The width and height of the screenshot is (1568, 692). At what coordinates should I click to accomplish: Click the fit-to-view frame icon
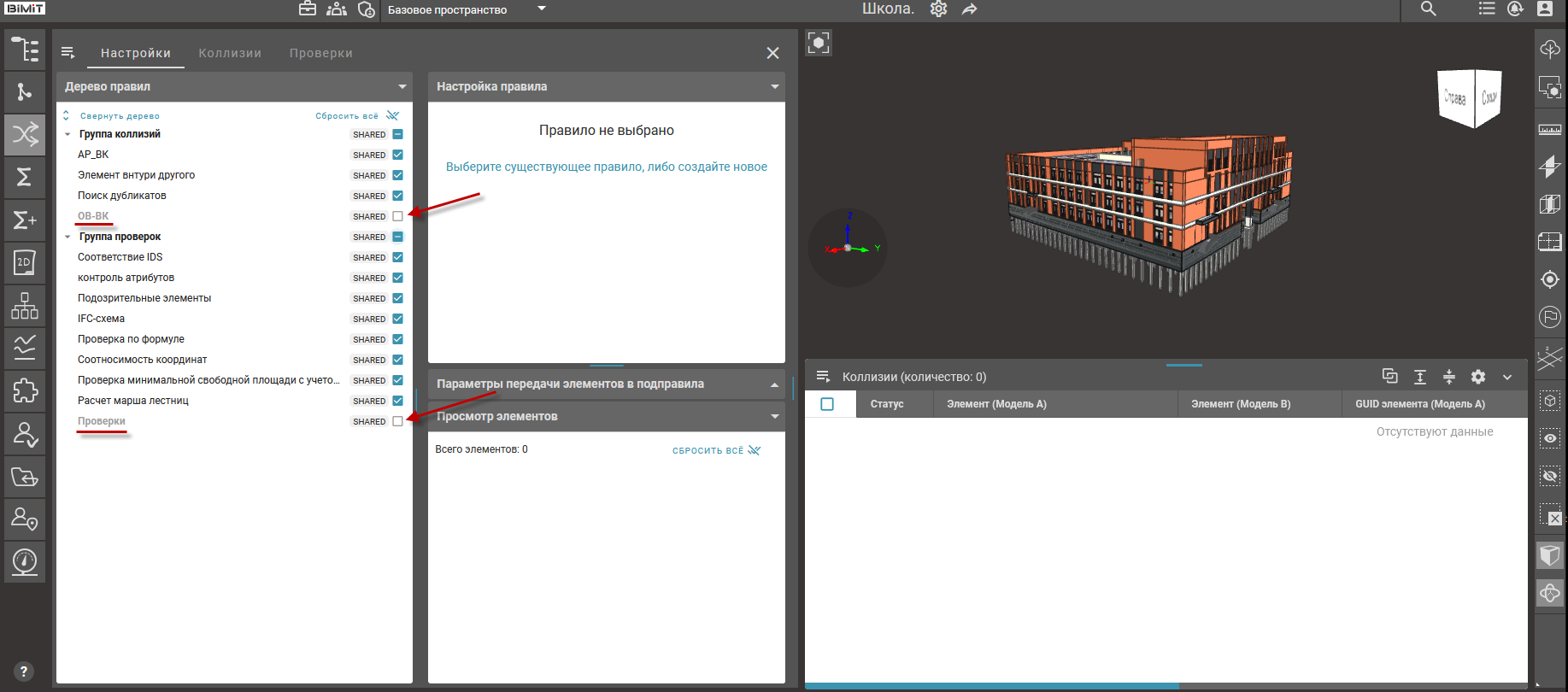[x=819, y=43]
